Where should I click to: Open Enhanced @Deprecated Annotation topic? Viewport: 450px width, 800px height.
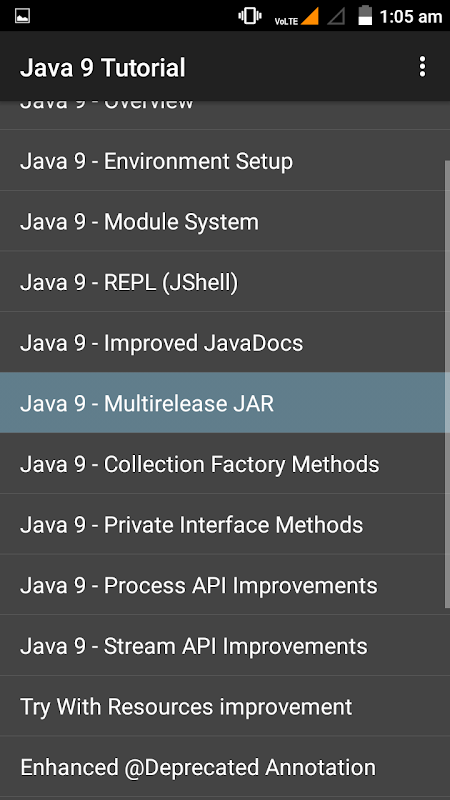[225, 767]
